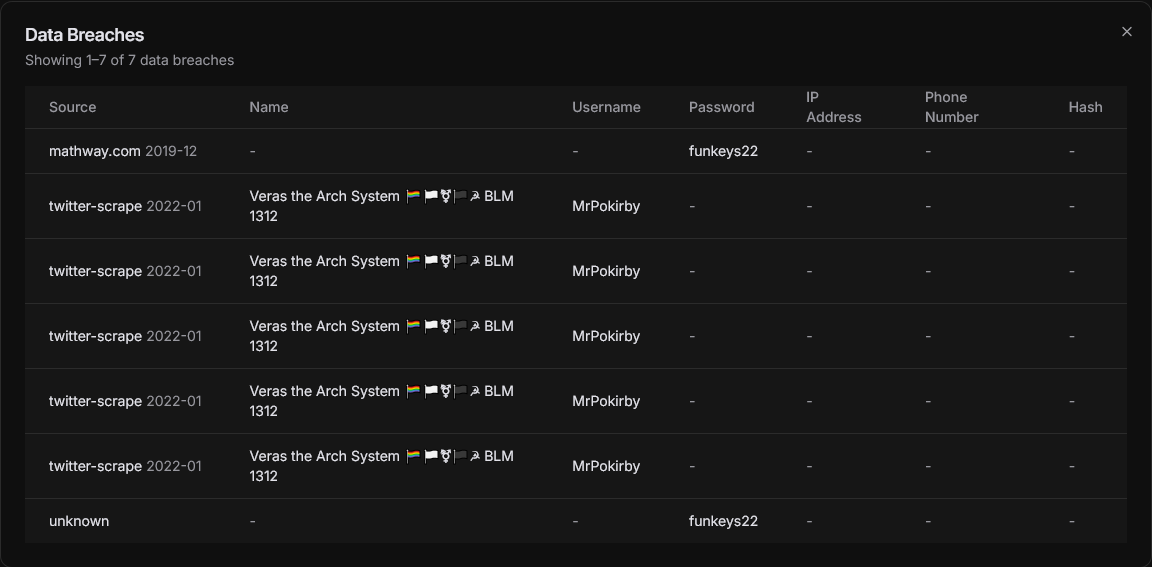Click the 'Showing 1–7 of 7' summary text

click(129, 60)
